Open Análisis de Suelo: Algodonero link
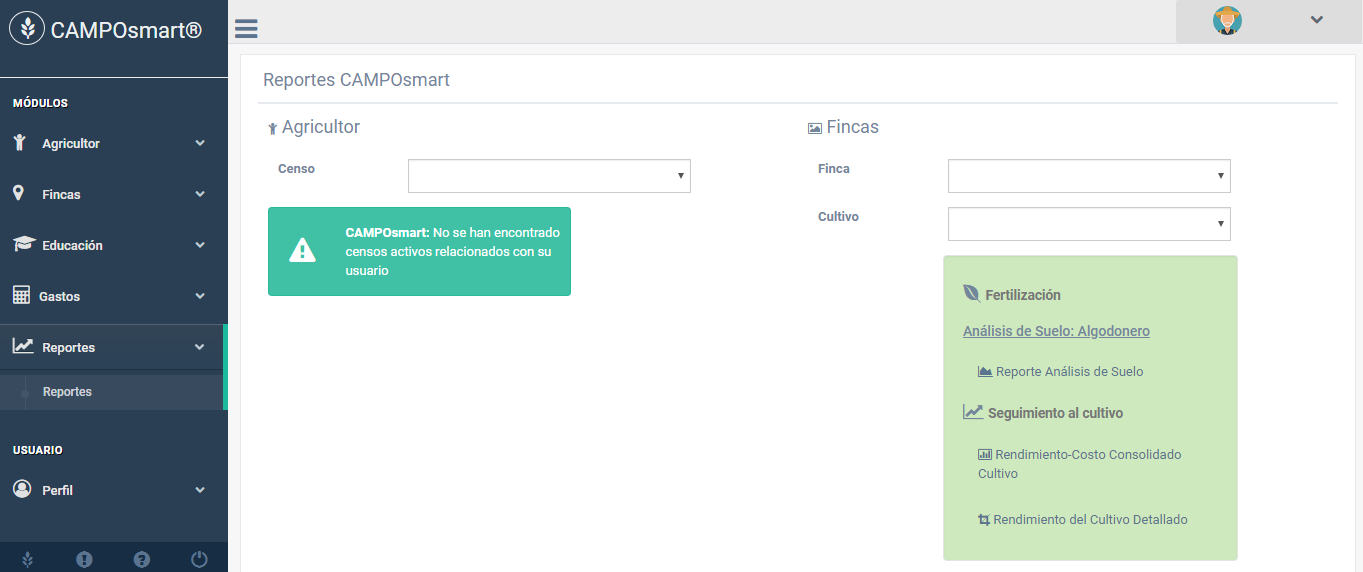 click(x=1056, y=331)
